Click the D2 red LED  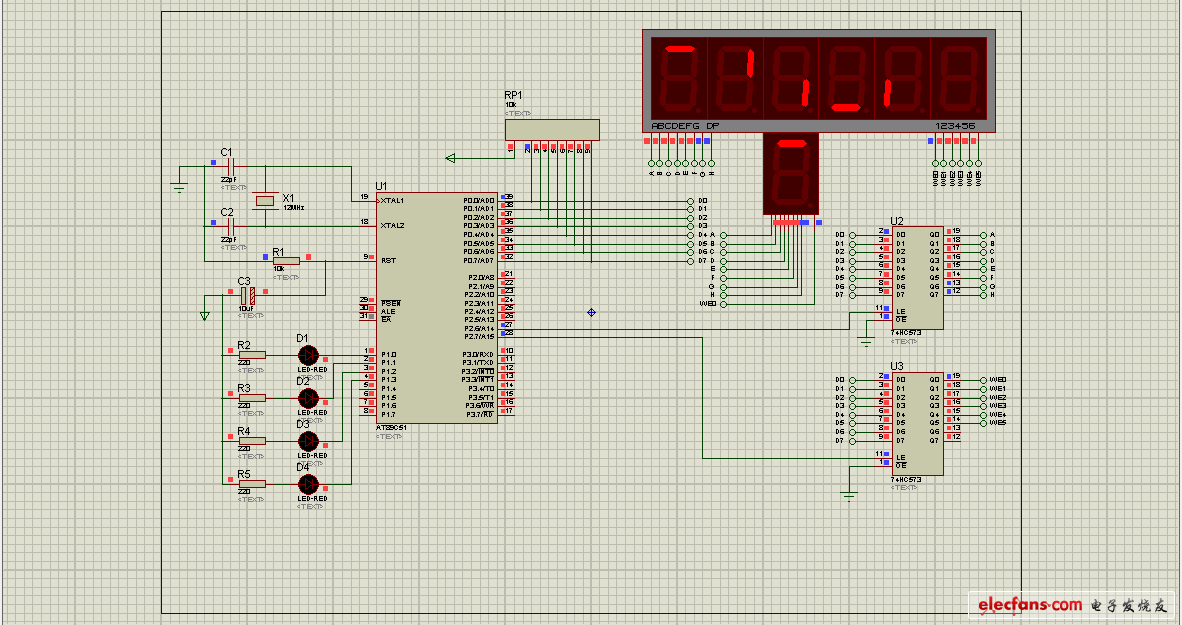(308, 397)
